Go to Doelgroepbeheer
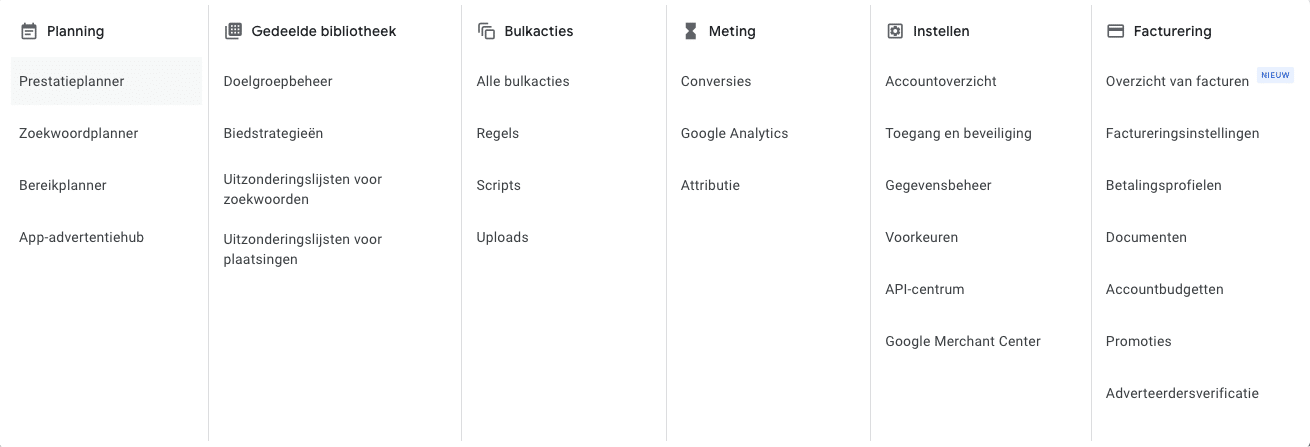The width and height of the screenshot is (1310, 447). (x=278, y=81)
